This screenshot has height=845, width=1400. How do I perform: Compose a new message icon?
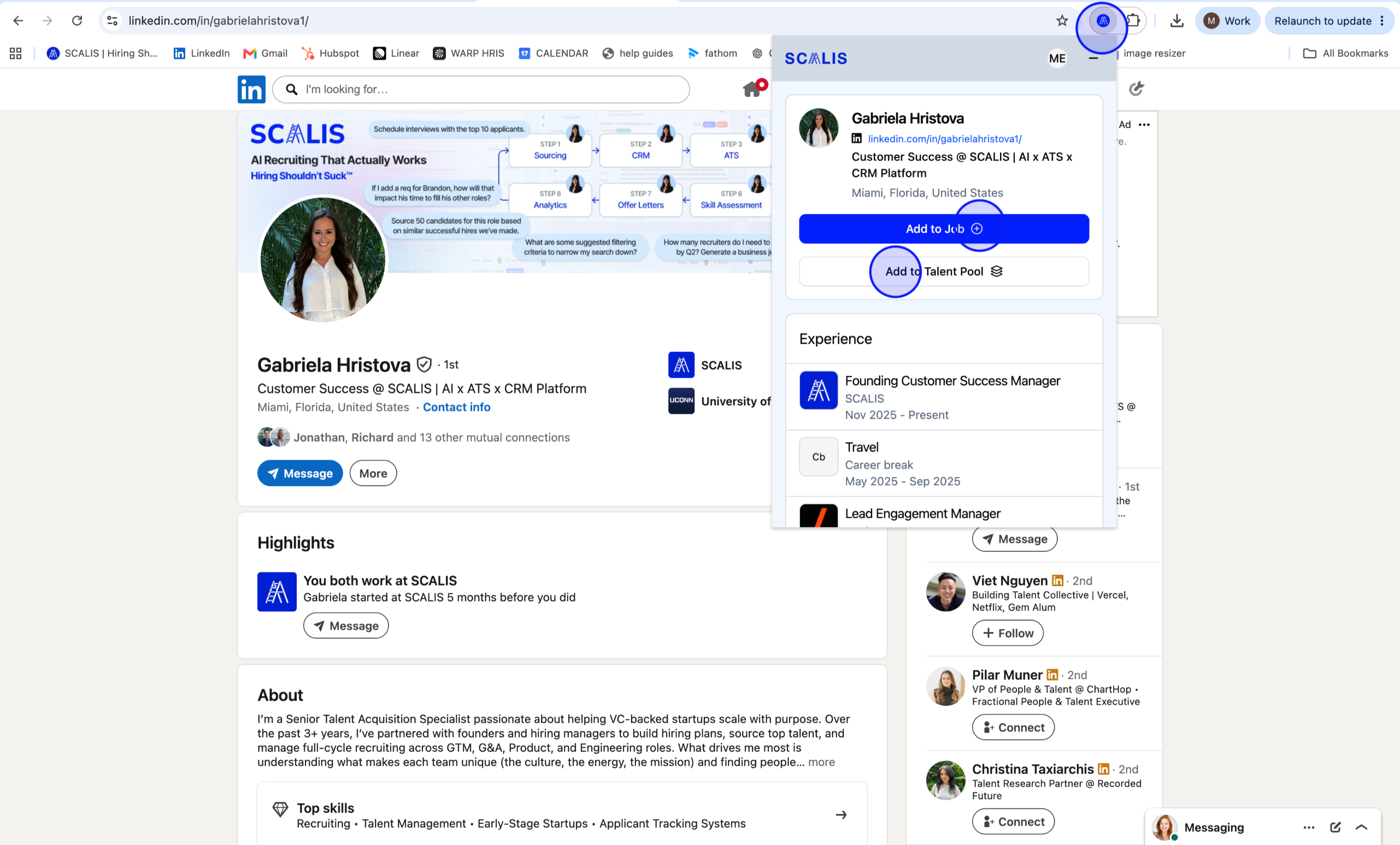pyautogui.click(x=1335, y=828)
